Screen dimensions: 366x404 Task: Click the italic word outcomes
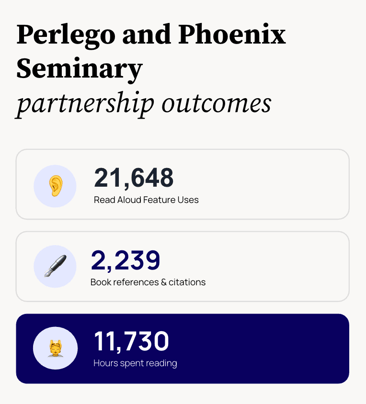click(x=216, y=103)
